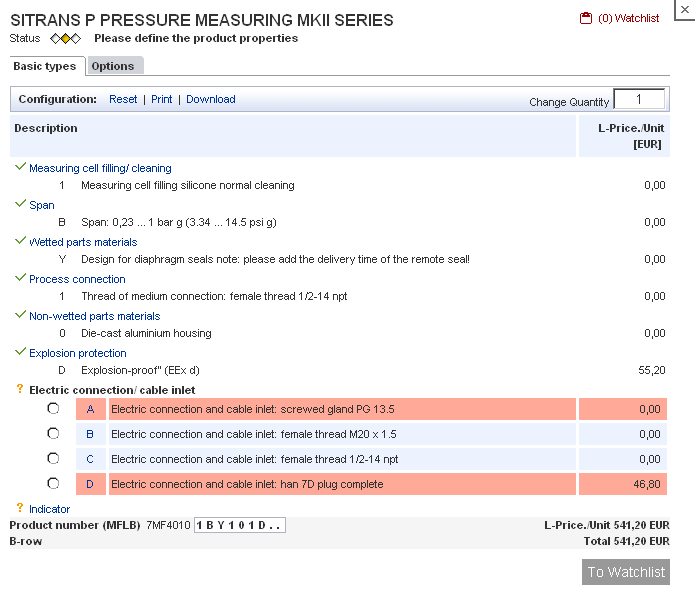The height and width of the screenshot is (595, 695).
Task: Click green checkmark beside Span
Action: [20, 204]
